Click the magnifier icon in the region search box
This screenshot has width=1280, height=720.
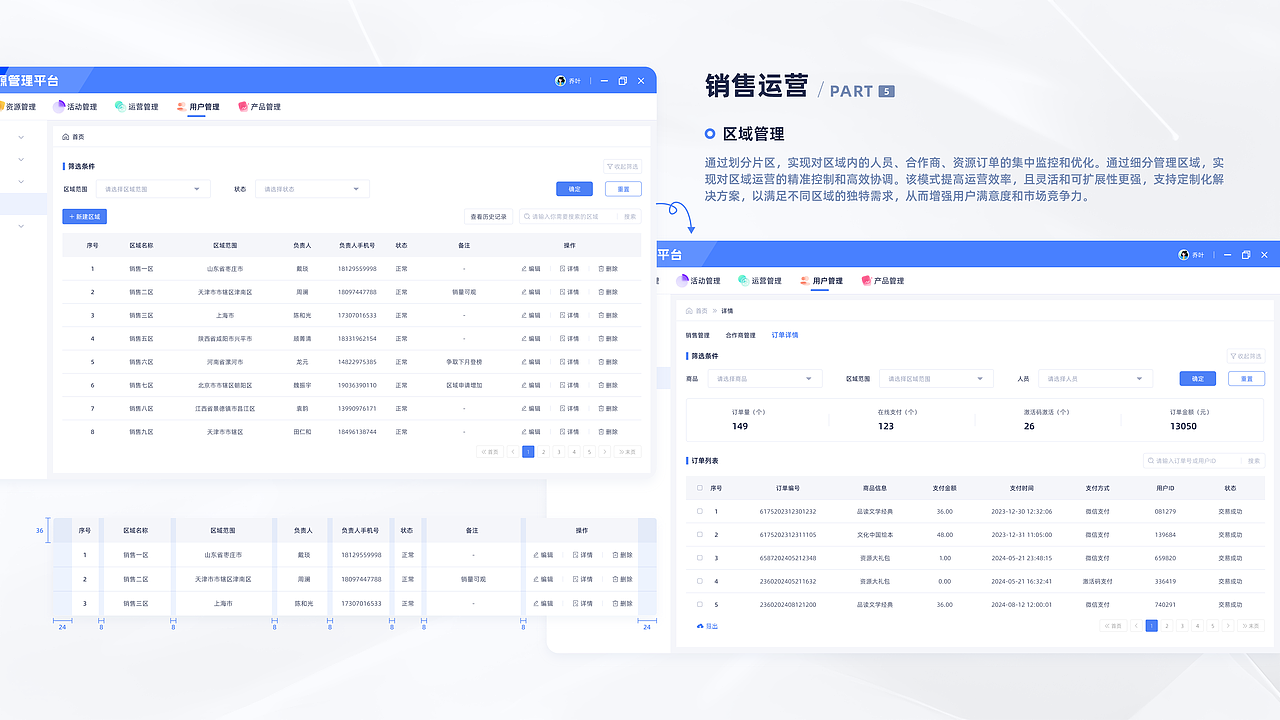(526, 216)
